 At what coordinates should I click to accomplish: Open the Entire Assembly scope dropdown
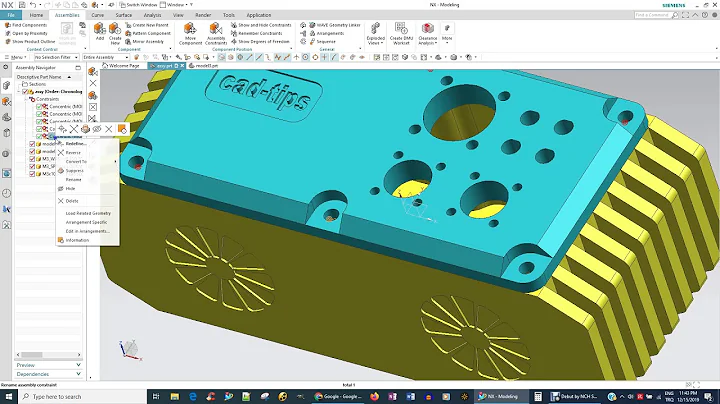coord(106,57)
